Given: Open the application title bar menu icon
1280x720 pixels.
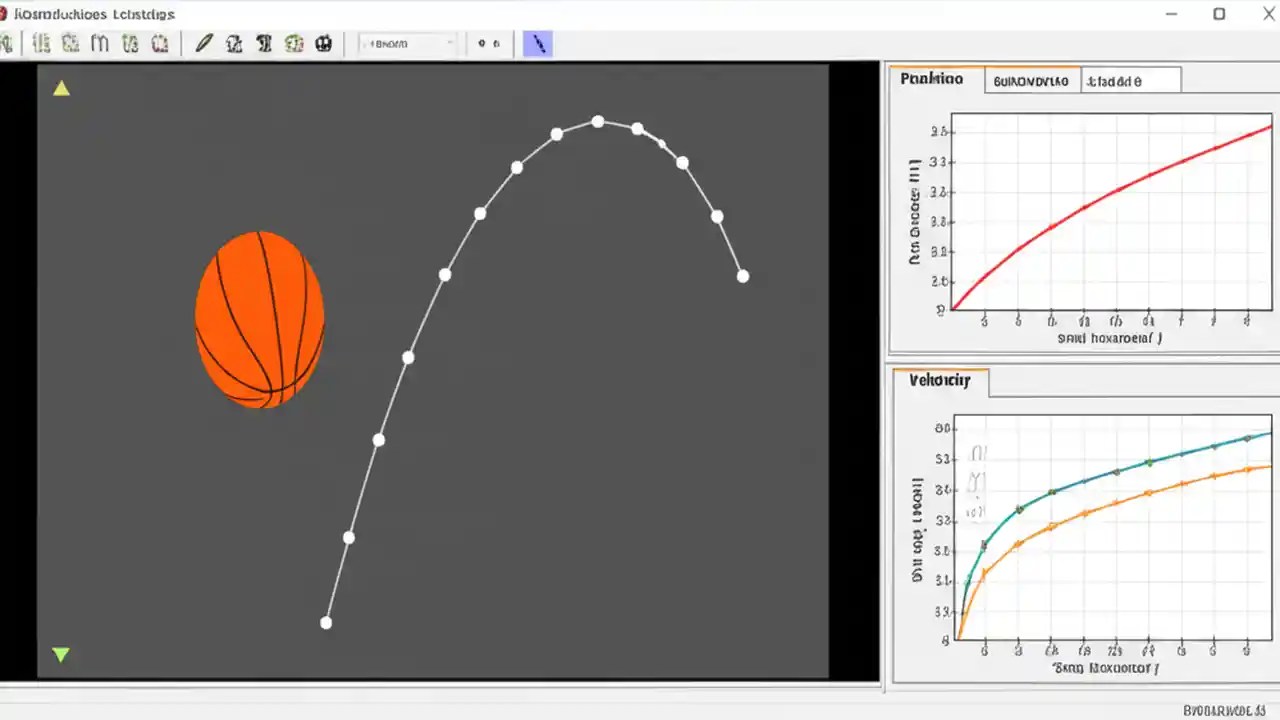Looking at the screenshot, I should tap(10, 14).
